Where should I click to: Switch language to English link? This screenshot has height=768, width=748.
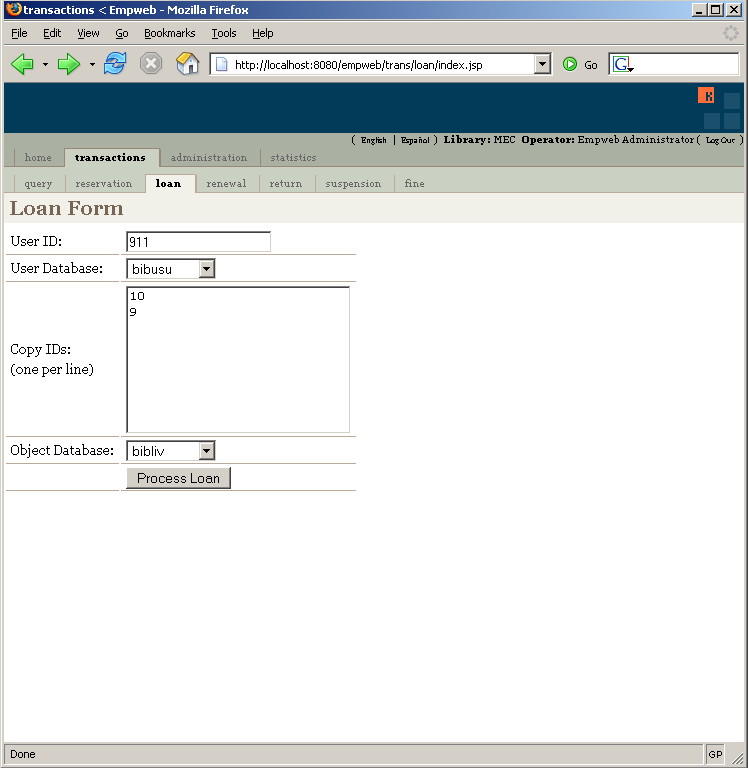click(x=373, y=140)
